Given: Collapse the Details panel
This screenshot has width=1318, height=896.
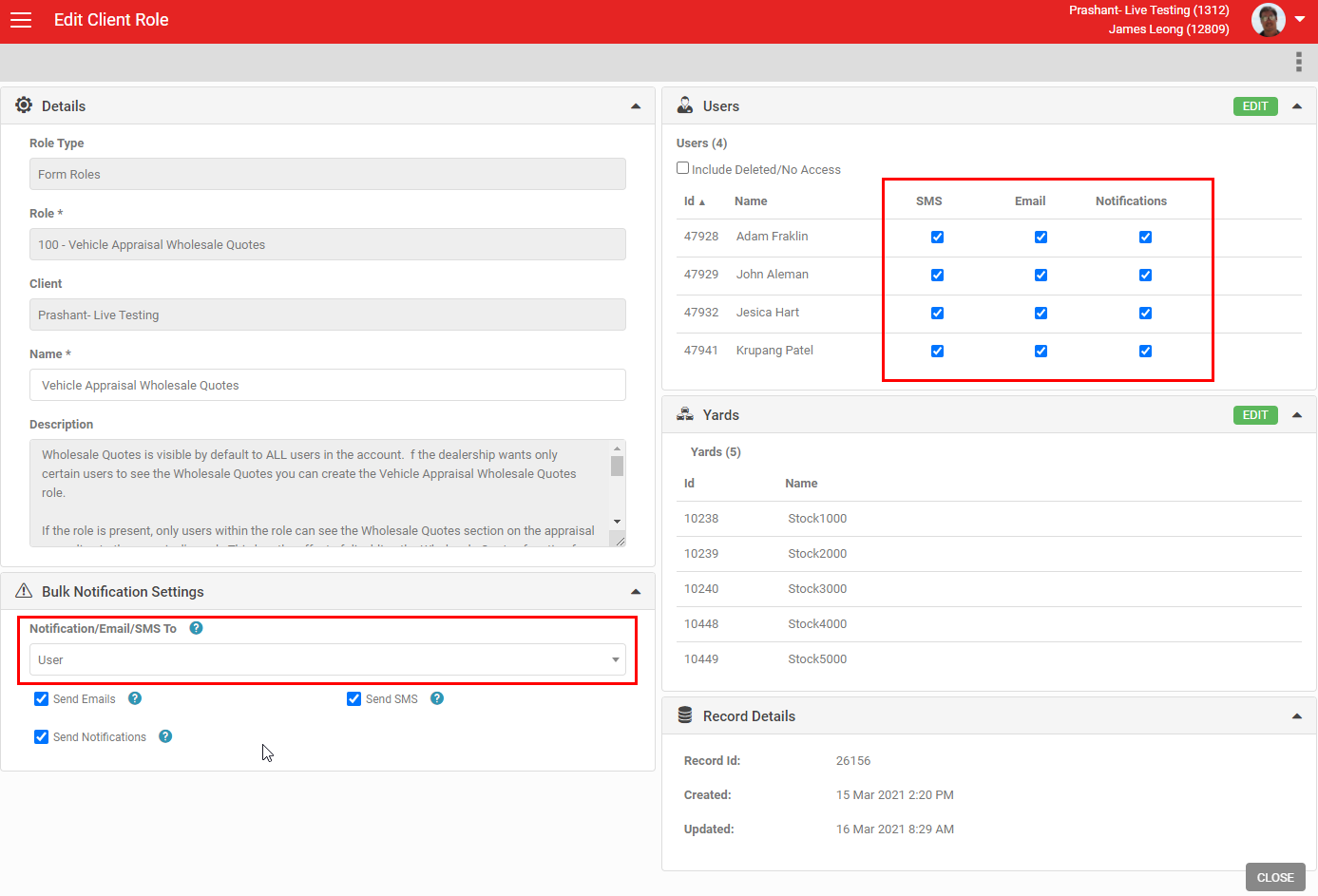Looking at the screenshot, I should click(636, 106).
